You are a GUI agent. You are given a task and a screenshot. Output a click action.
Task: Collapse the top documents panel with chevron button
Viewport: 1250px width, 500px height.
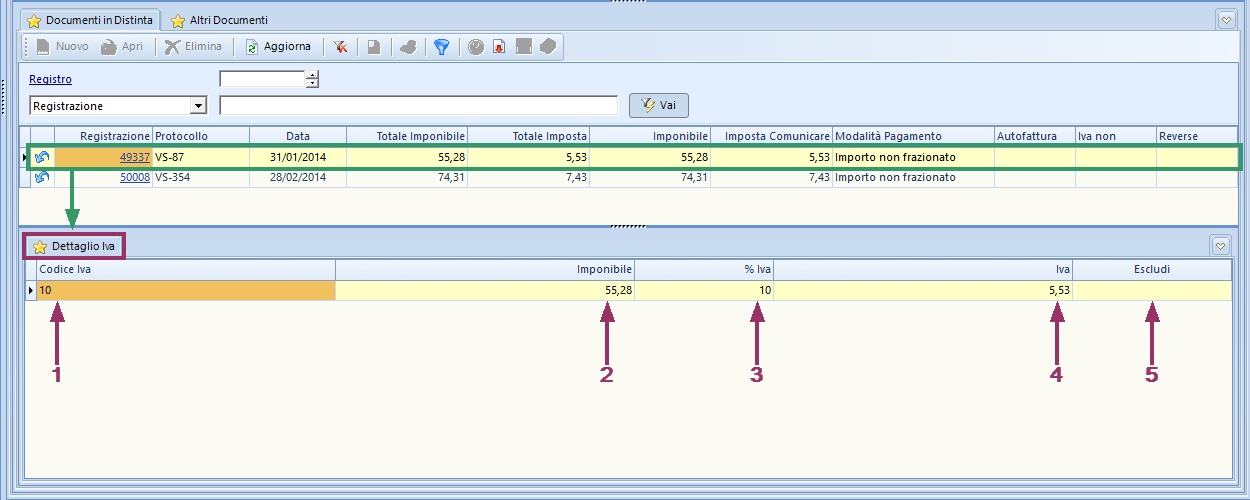[1226, 19]
